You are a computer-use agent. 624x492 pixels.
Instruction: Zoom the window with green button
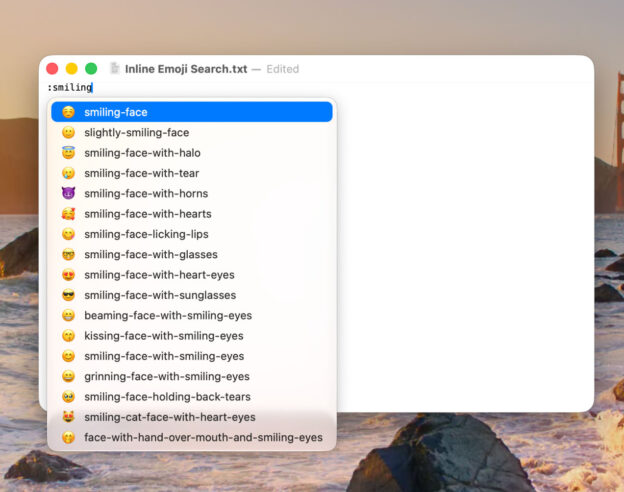click(91, 68)
